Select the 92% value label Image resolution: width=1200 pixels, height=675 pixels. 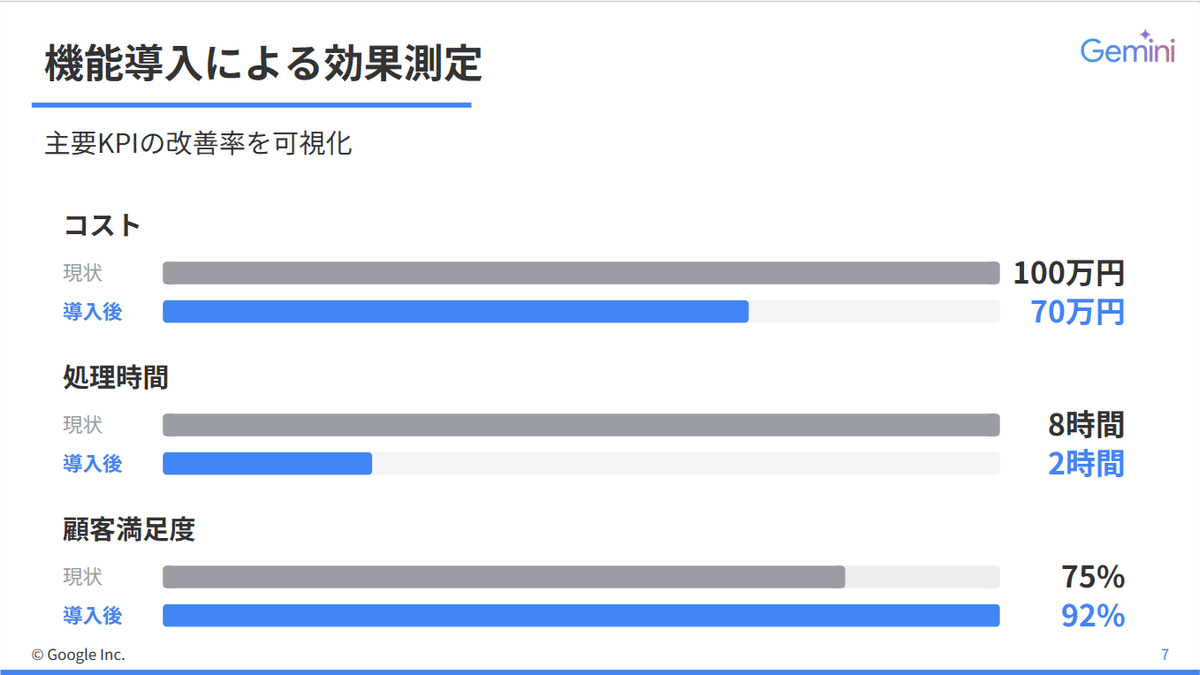(1092, 616)
